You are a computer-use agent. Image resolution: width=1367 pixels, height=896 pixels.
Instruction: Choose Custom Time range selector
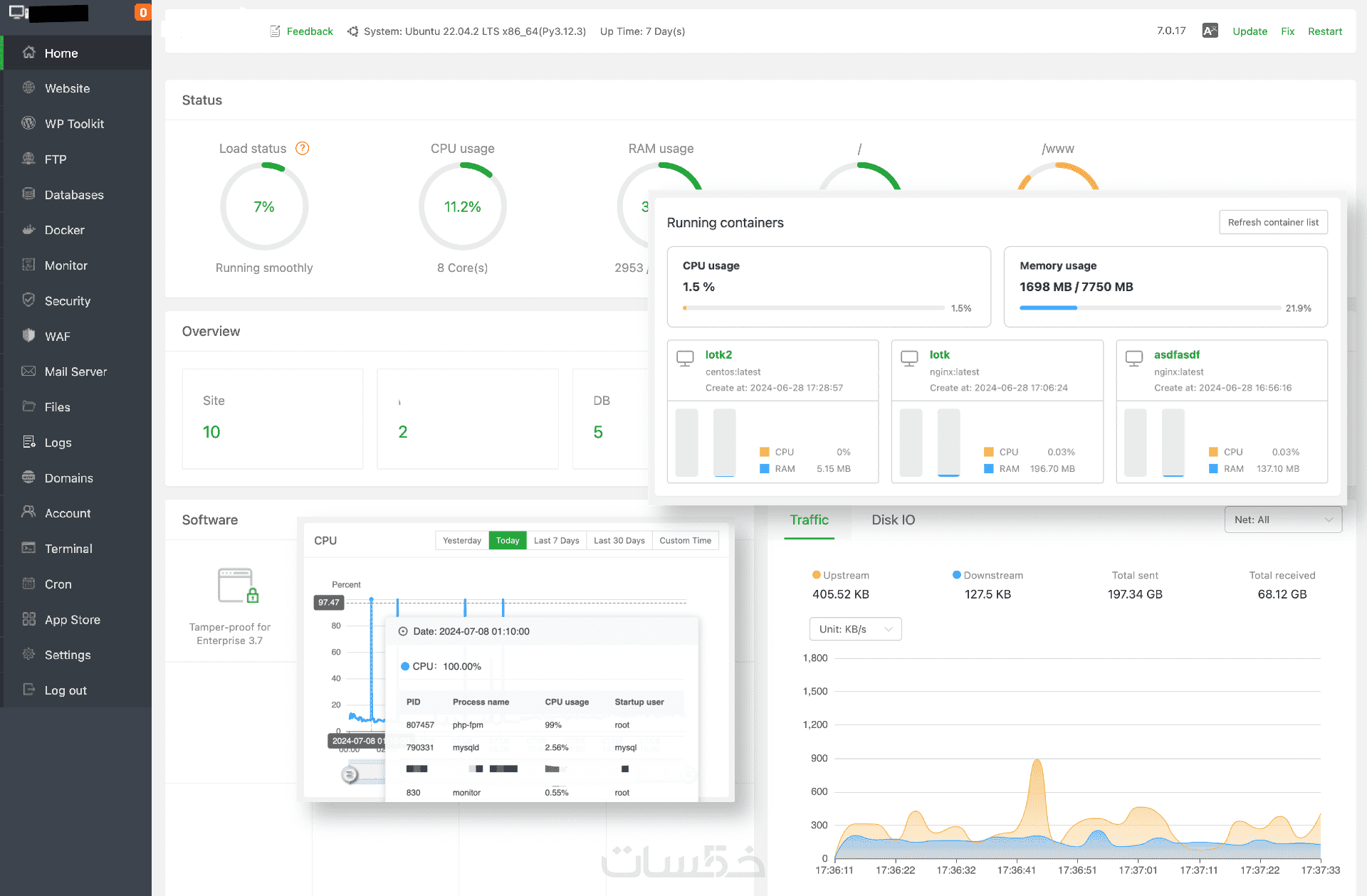click(x=685, y=541)
